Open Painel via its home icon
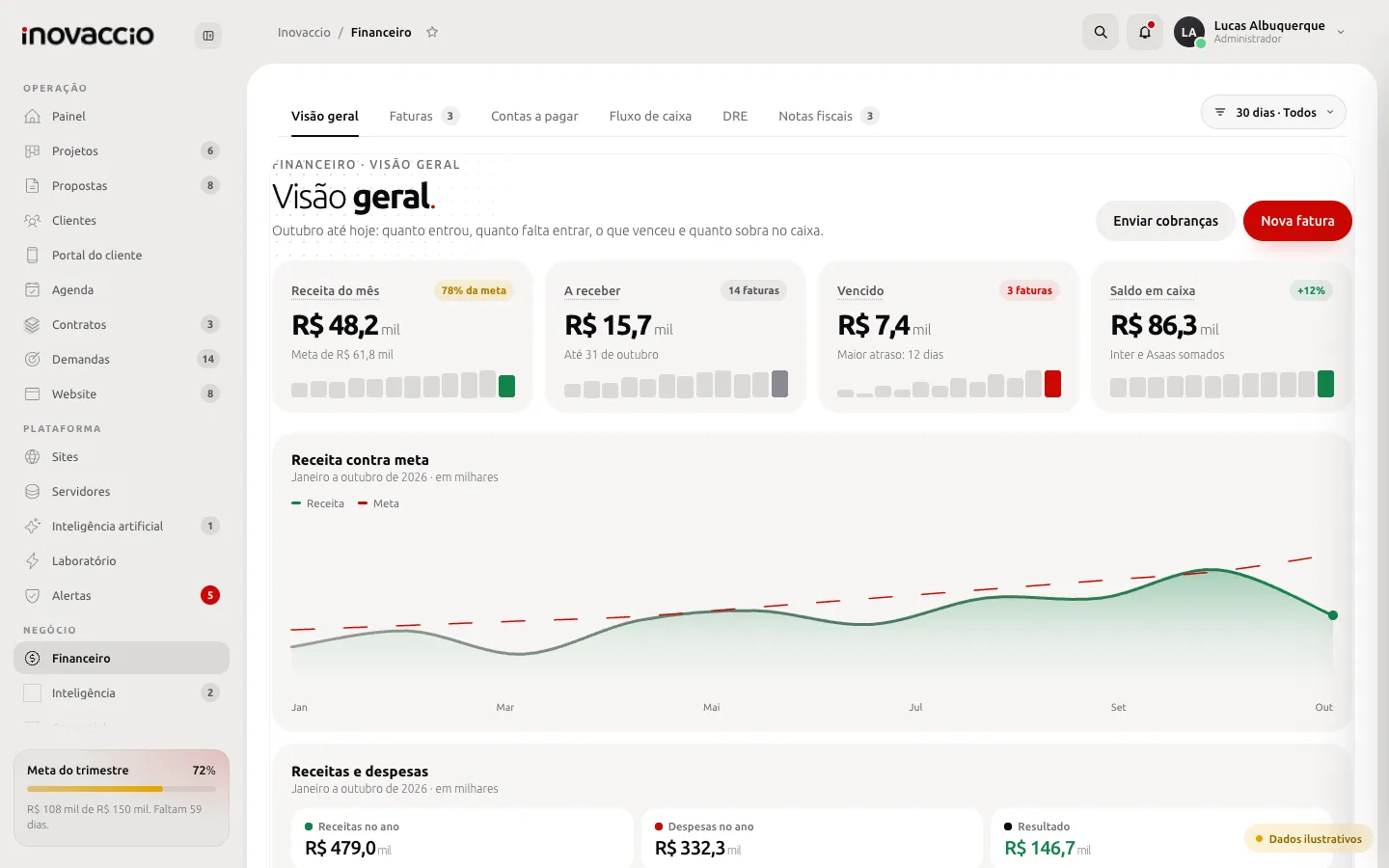1389x868 pixels. 33,116
